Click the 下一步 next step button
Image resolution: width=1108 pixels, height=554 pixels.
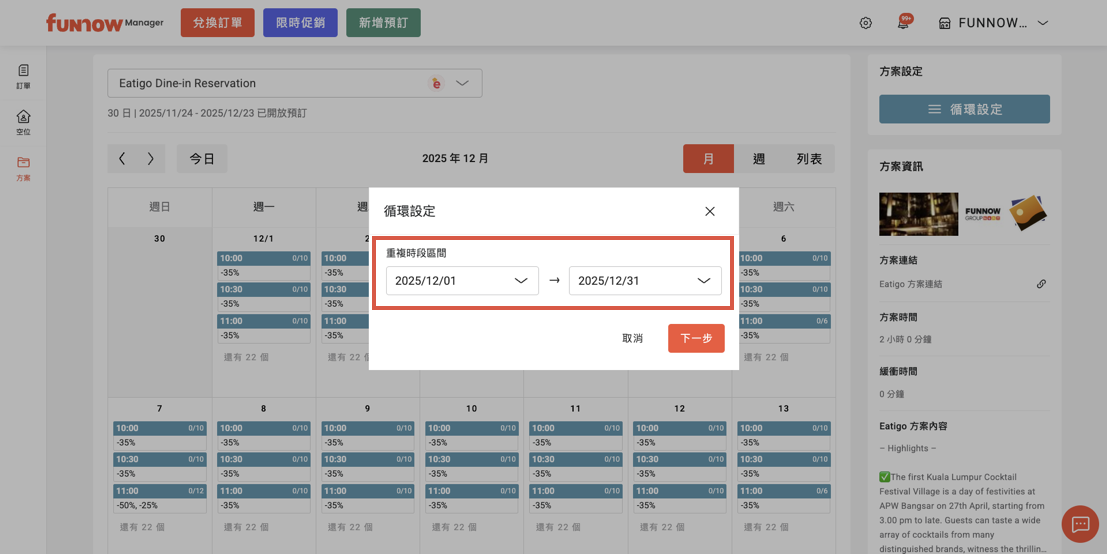point(696,338)
